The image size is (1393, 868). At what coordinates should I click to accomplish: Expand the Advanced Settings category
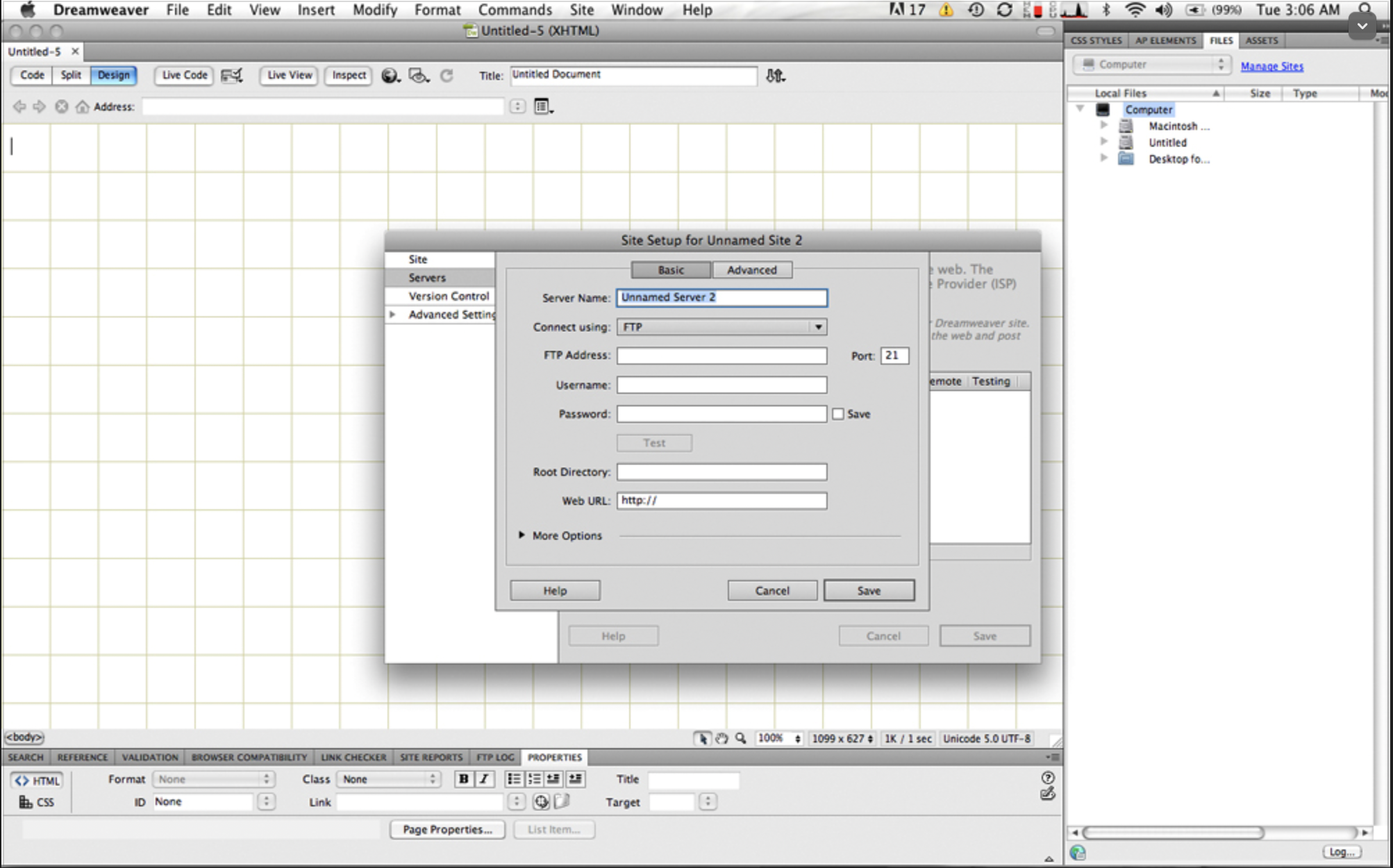[392, 315]
